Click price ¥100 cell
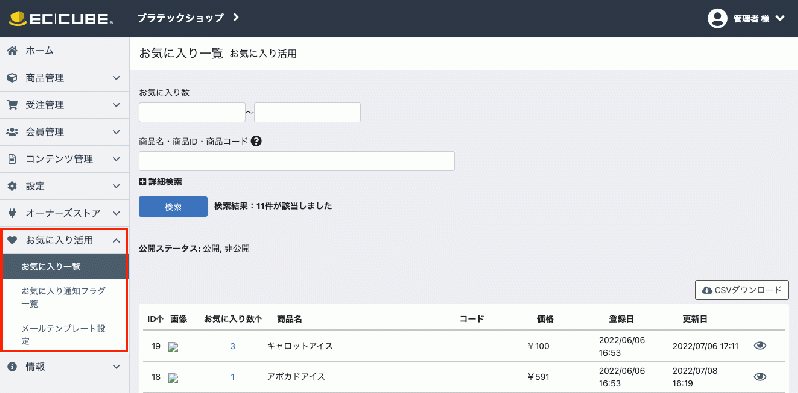This screenshot has width=798, height=393. [538, 346]
